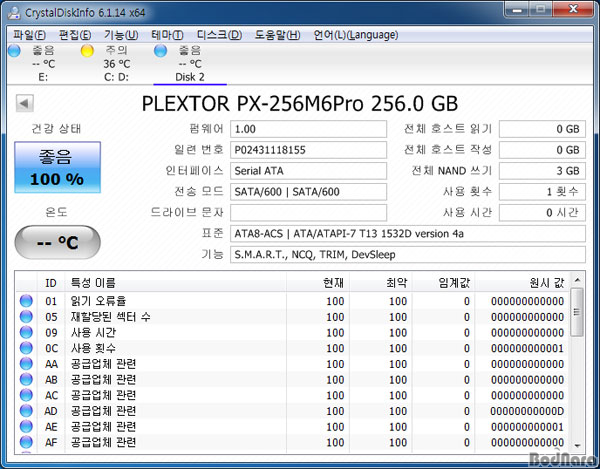Click the 특성 이름 column header
Screen dimensions: 600x469
[175, 283]
